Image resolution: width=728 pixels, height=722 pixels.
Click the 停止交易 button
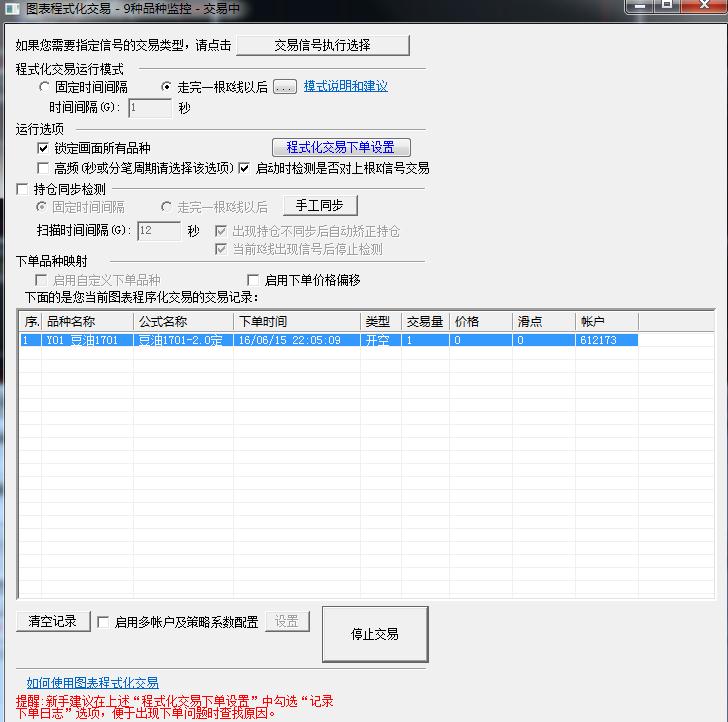click(375, 634)
